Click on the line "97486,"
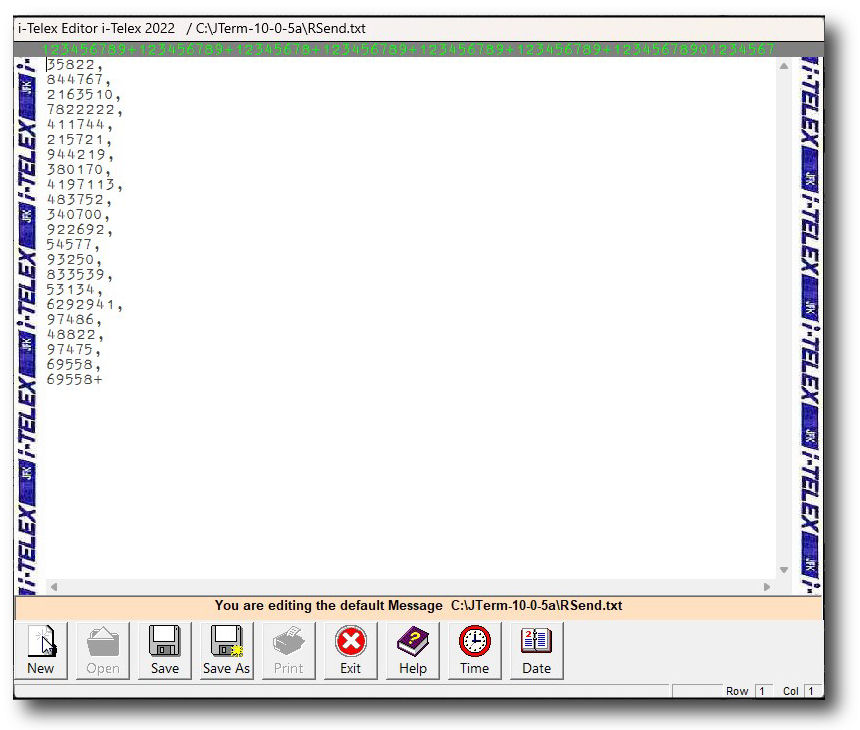Viewport: 860px width, 730px height. 74,320
